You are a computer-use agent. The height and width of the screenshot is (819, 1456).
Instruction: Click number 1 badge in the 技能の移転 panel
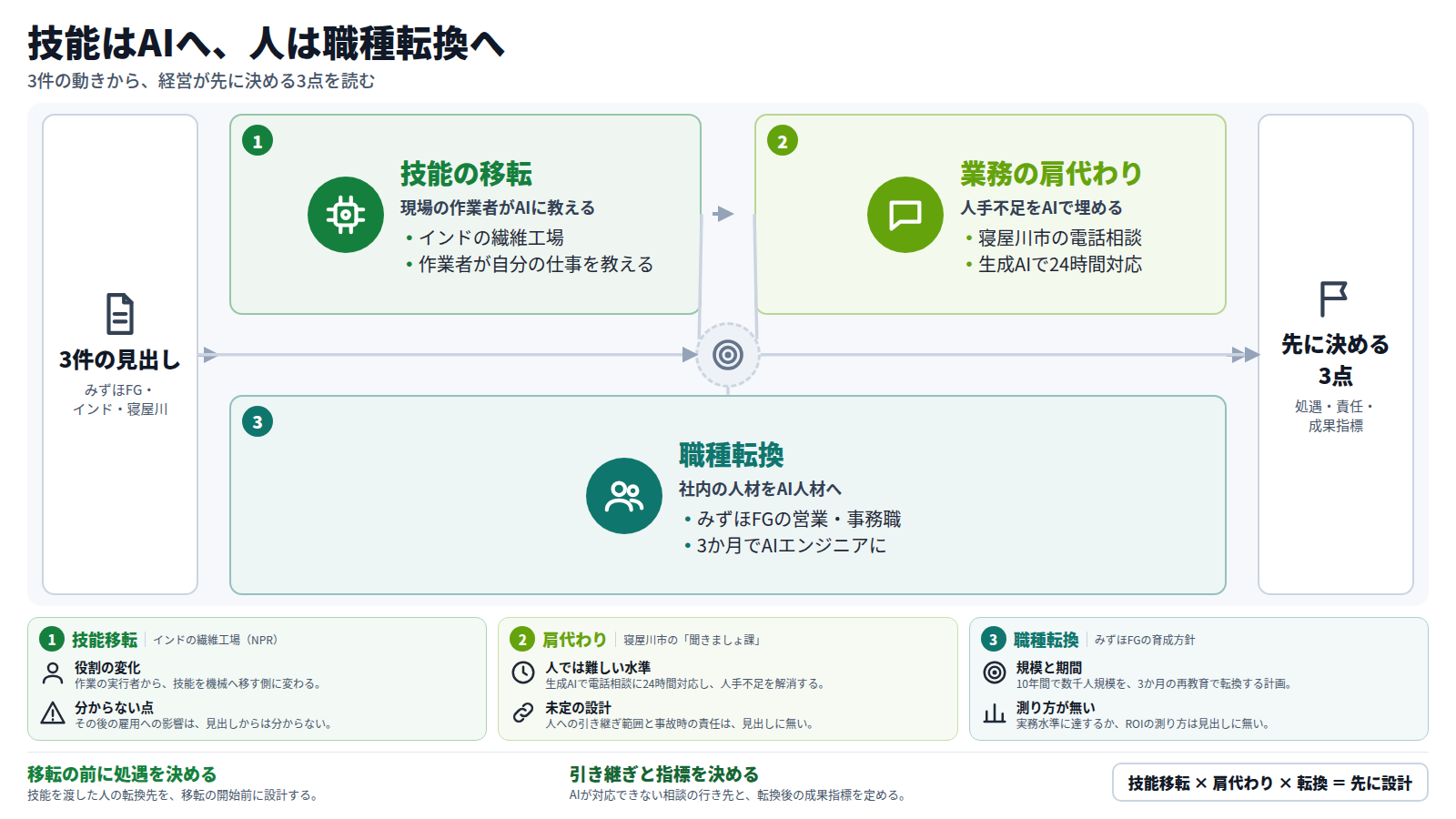coord(258,141)
